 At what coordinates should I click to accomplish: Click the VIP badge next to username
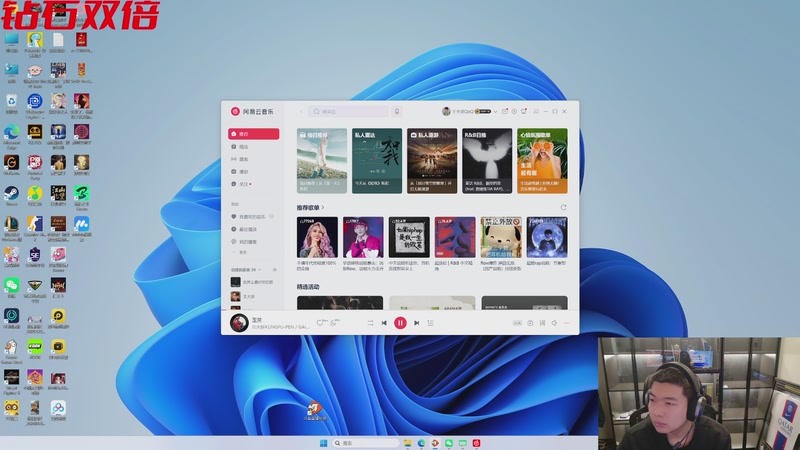[x=483, y=111]
